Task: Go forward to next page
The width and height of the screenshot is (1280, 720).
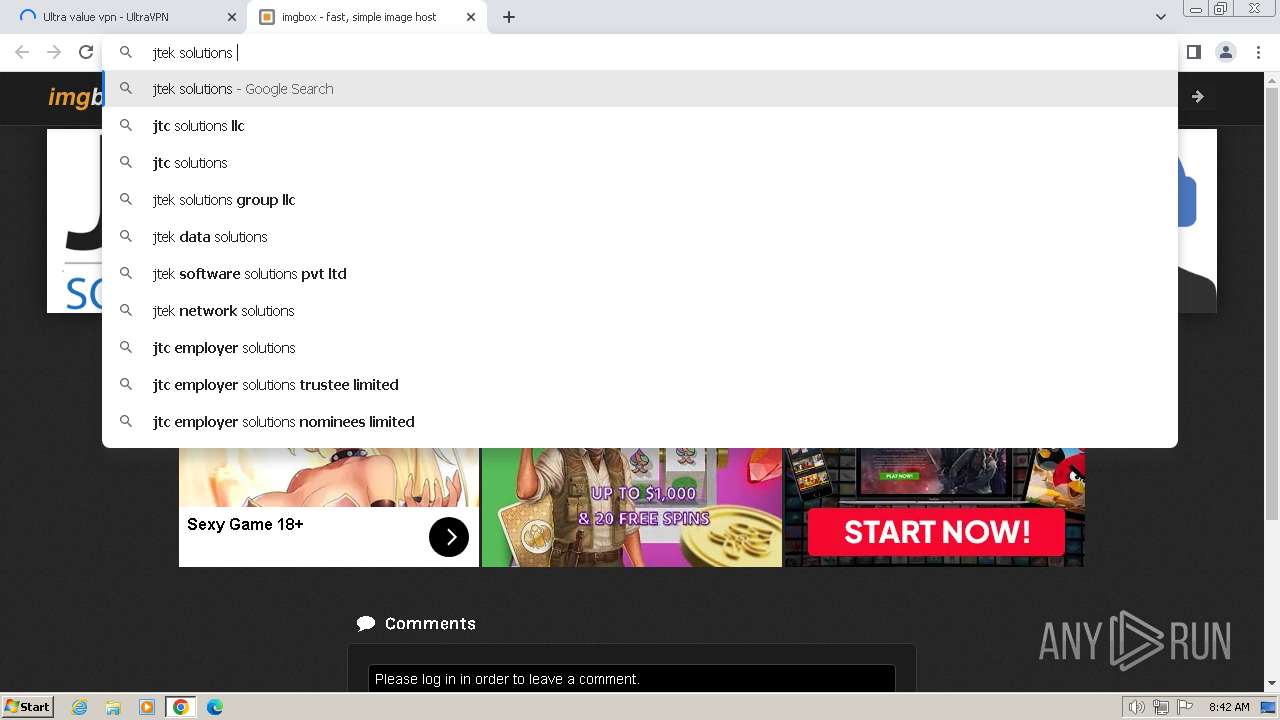Action: [54, 52]
